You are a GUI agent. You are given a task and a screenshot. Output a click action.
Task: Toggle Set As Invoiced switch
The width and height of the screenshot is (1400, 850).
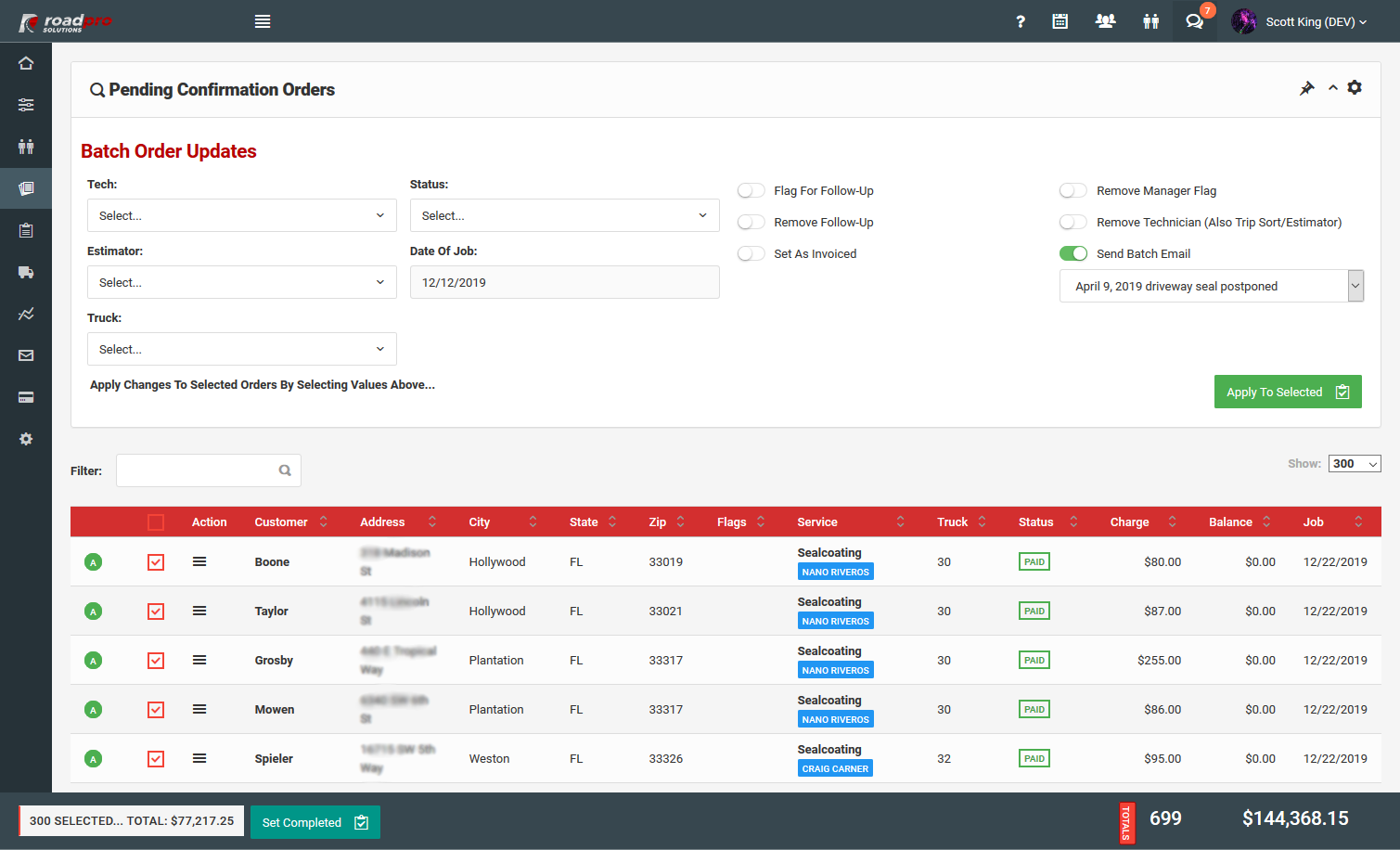click(751, 253)
